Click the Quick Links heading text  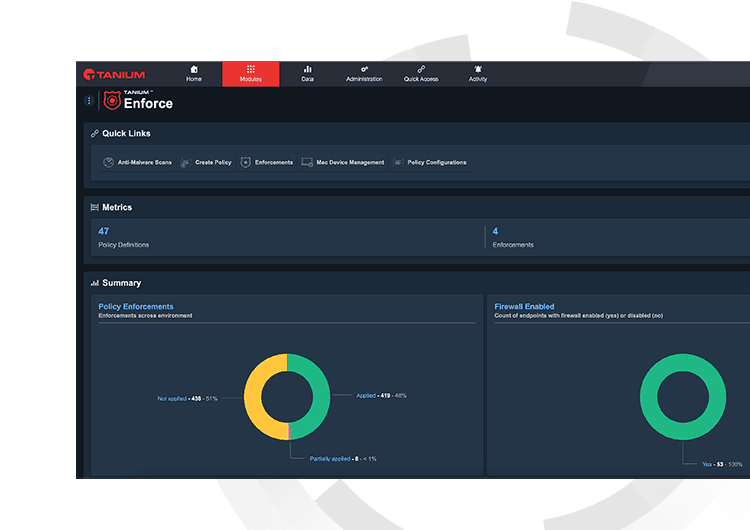click(126, 133)
